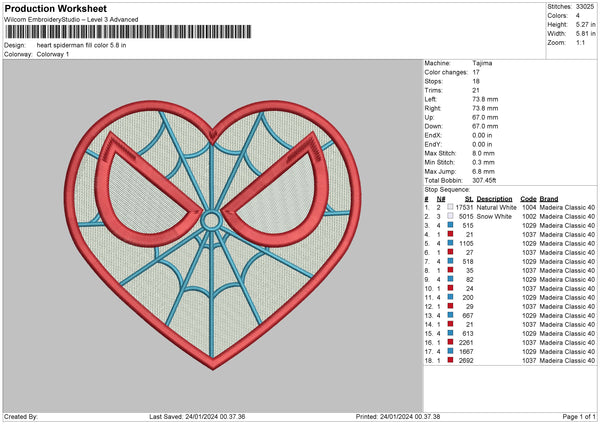600x424 pixels.
Task: Click stitch count 518 in stop 7
Action: 468,261
